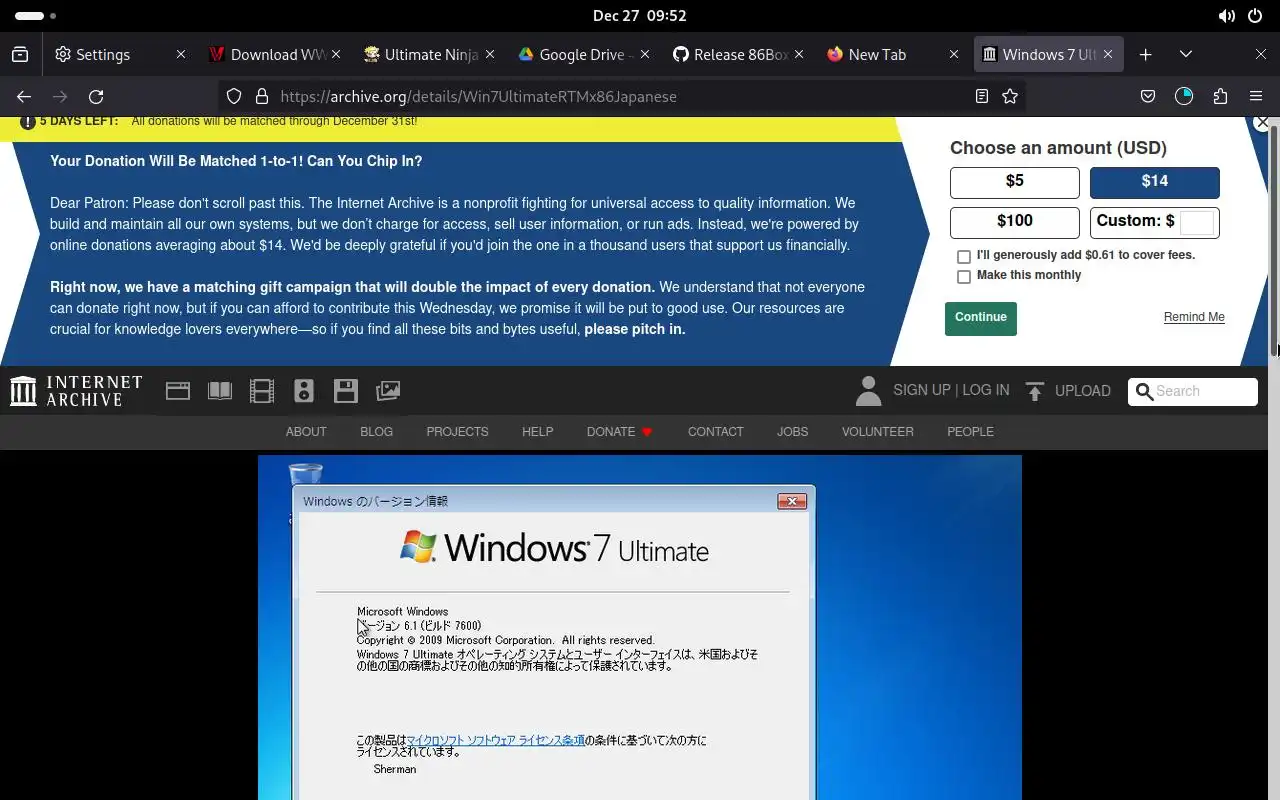This screenshot has width=1280, height=800.
Task: Expand the list all tabs dropdown
Action: tap(1186, 55)
